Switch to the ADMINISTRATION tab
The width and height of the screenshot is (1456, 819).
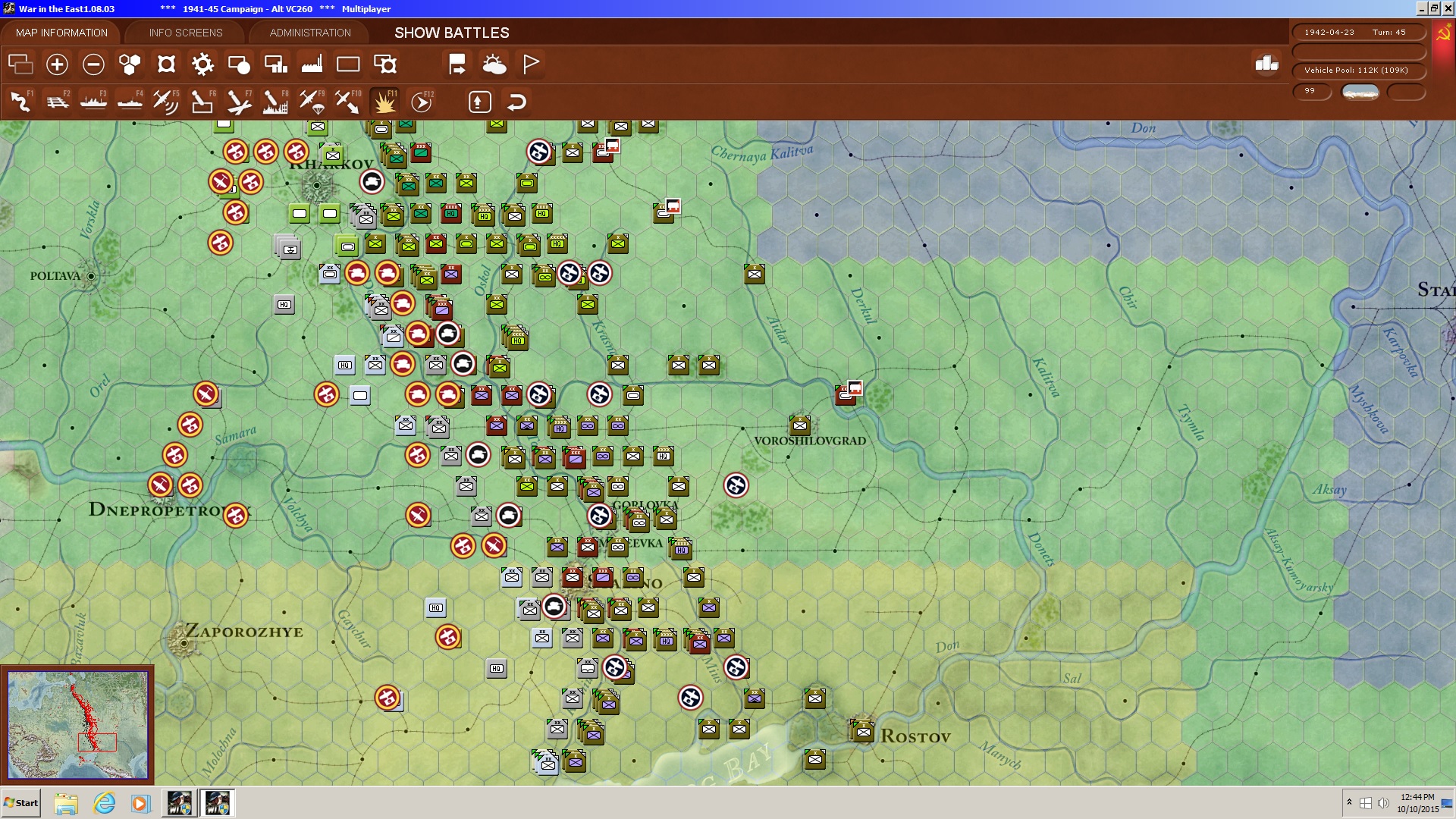(310, 33)
